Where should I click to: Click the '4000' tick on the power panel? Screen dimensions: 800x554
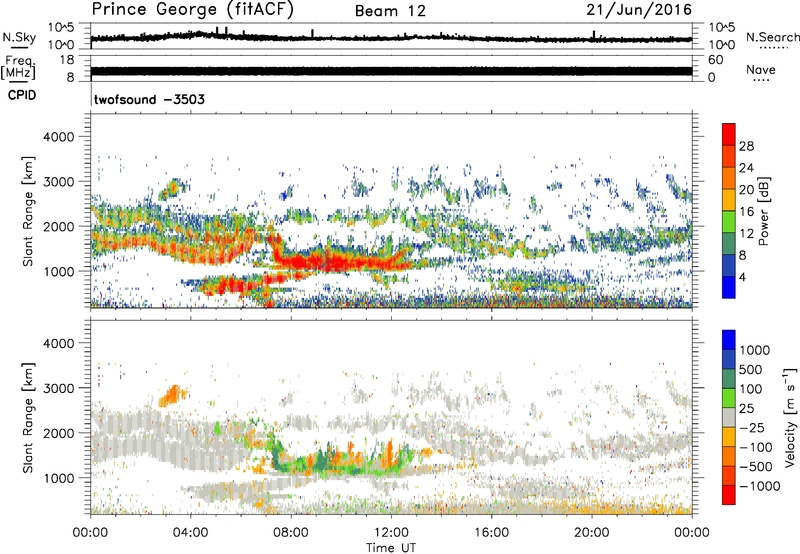[58, 137]
